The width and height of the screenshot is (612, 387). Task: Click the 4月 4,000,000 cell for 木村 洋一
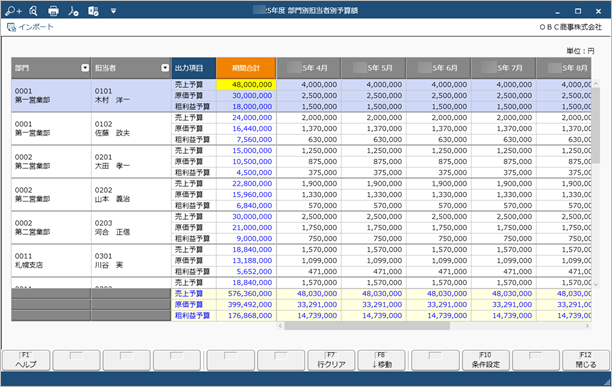(309, 85)
